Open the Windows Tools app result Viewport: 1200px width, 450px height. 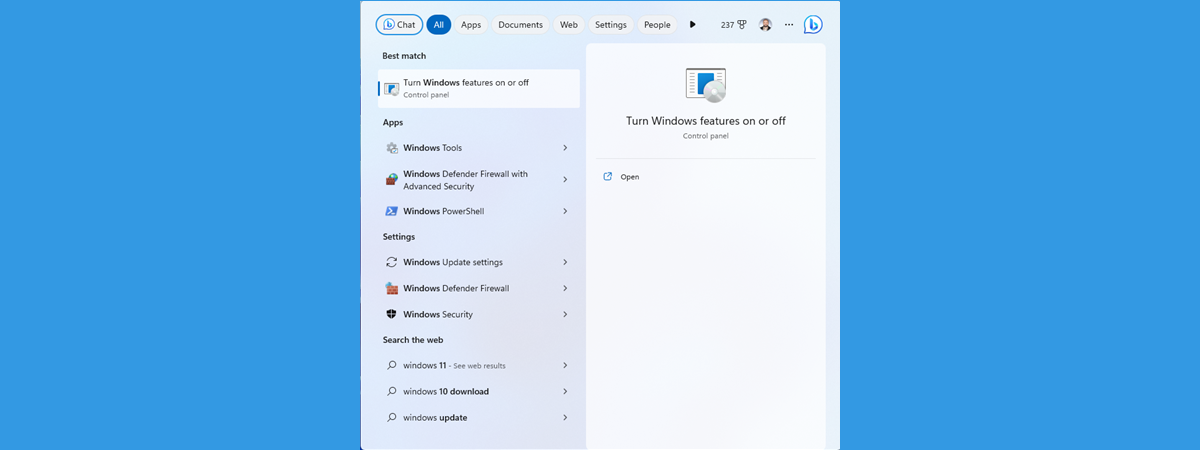pyautogui.click(x=479, y=148)
